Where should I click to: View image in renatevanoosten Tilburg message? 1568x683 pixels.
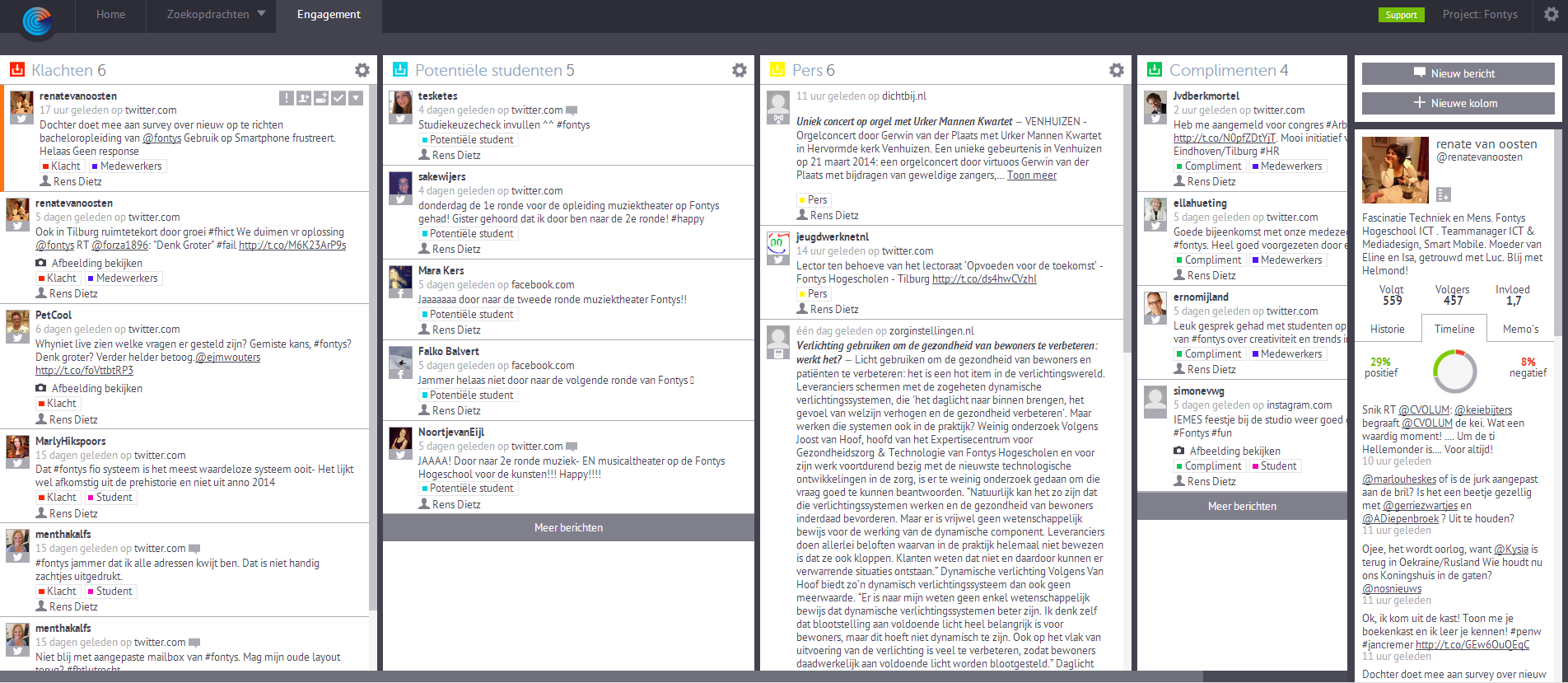coord(89,263)
